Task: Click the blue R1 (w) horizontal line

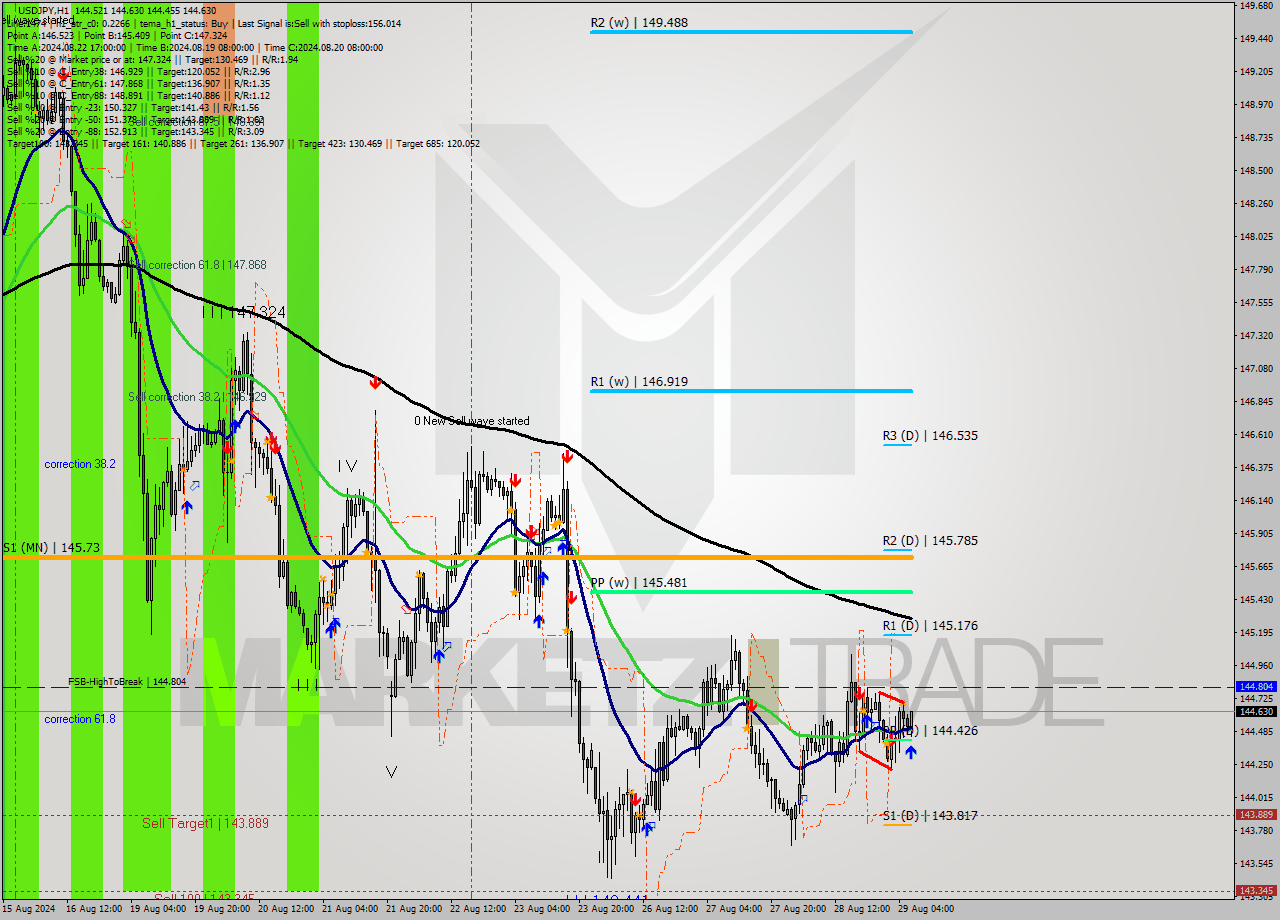Action: 750,391
